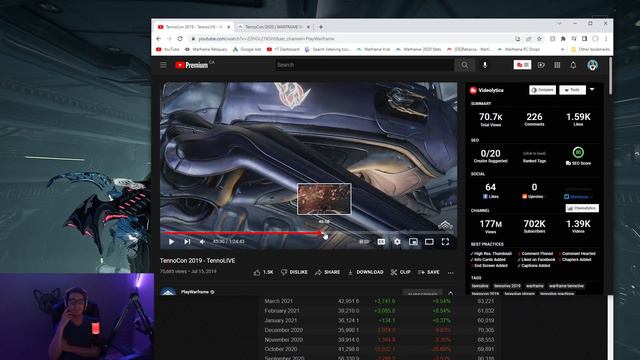The image size is (640, 360).
Task: Like the video with thumbs up
Action: (x=263, y=272)
